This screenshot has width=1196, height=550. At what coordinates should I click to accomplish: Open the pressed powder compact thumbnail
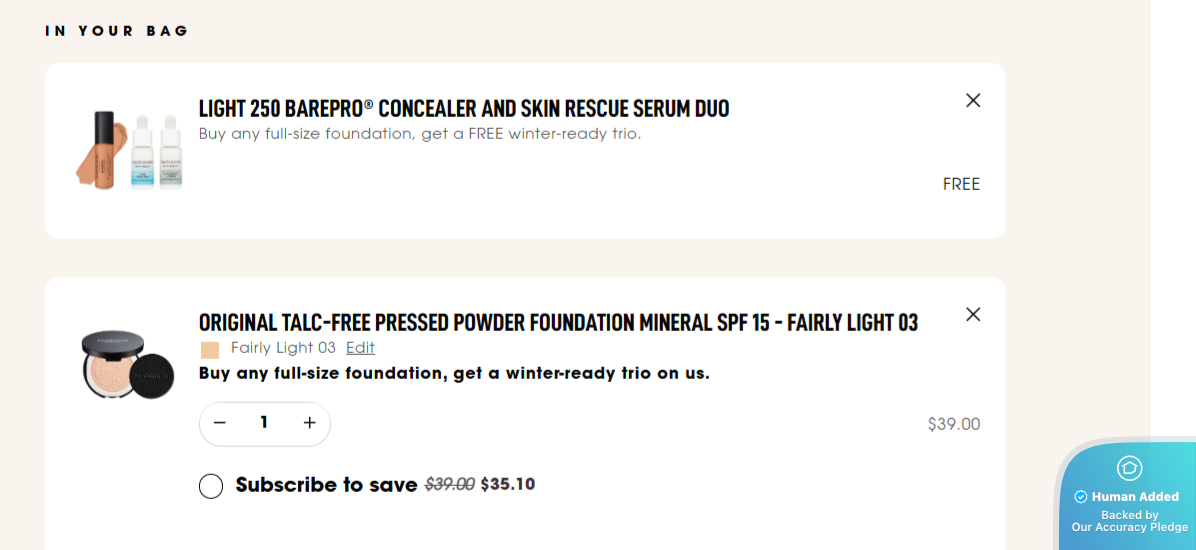point(128,366)
